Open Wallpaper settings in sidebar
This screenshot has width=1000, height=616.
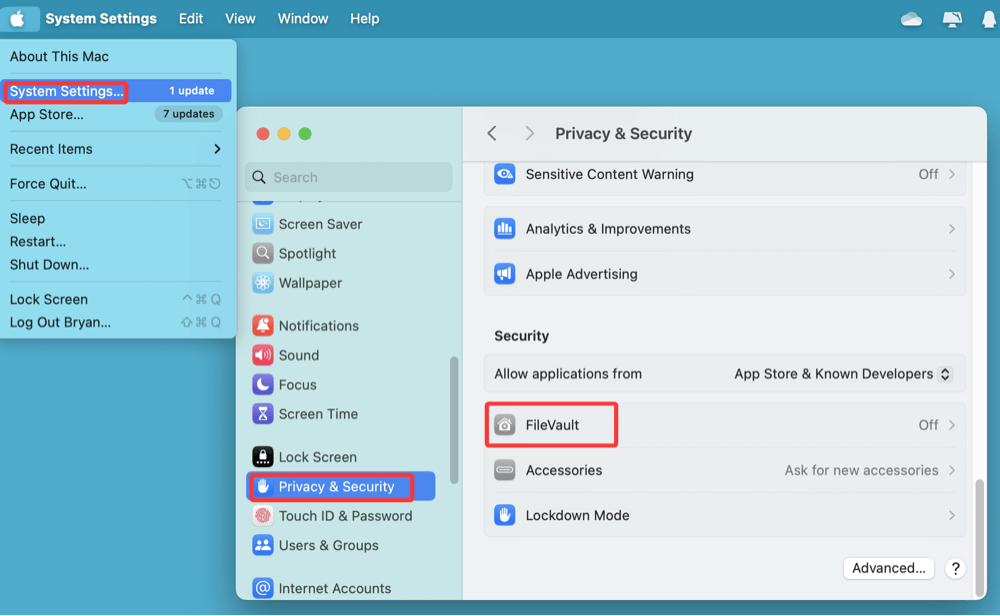310,283
